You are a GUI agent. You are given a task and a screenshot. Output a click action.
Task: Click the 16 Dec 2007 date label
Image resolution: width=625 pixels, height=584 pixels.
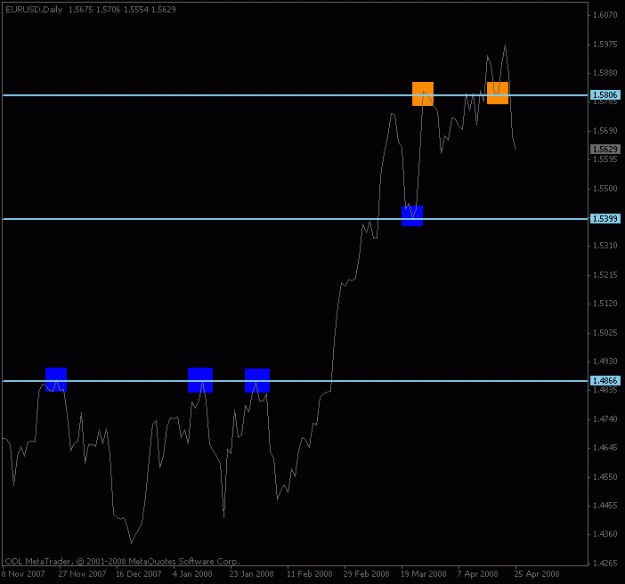(139, 574)
